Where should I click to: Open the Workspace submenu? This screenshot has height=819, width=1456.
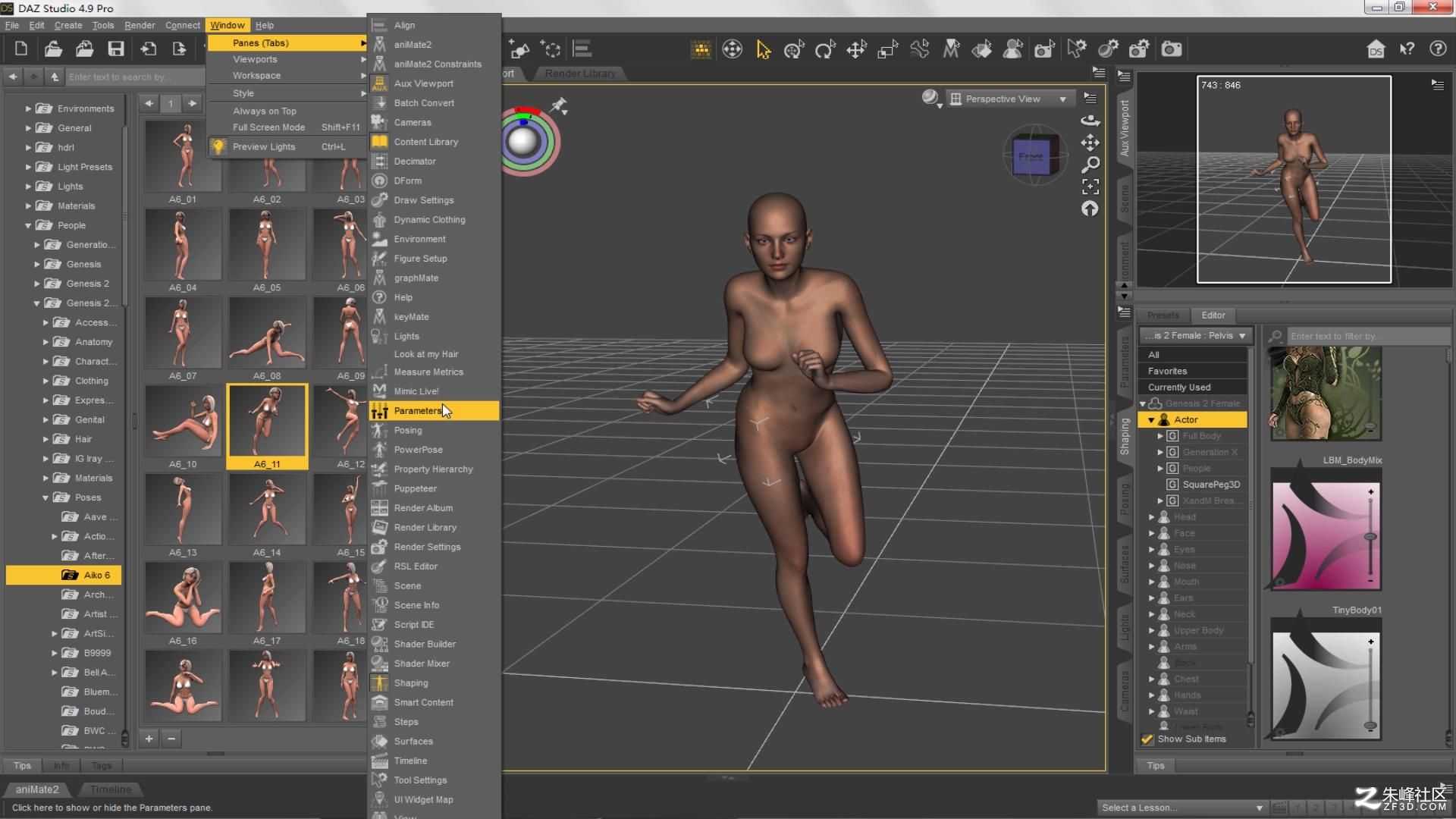click(x=287, y=76)
